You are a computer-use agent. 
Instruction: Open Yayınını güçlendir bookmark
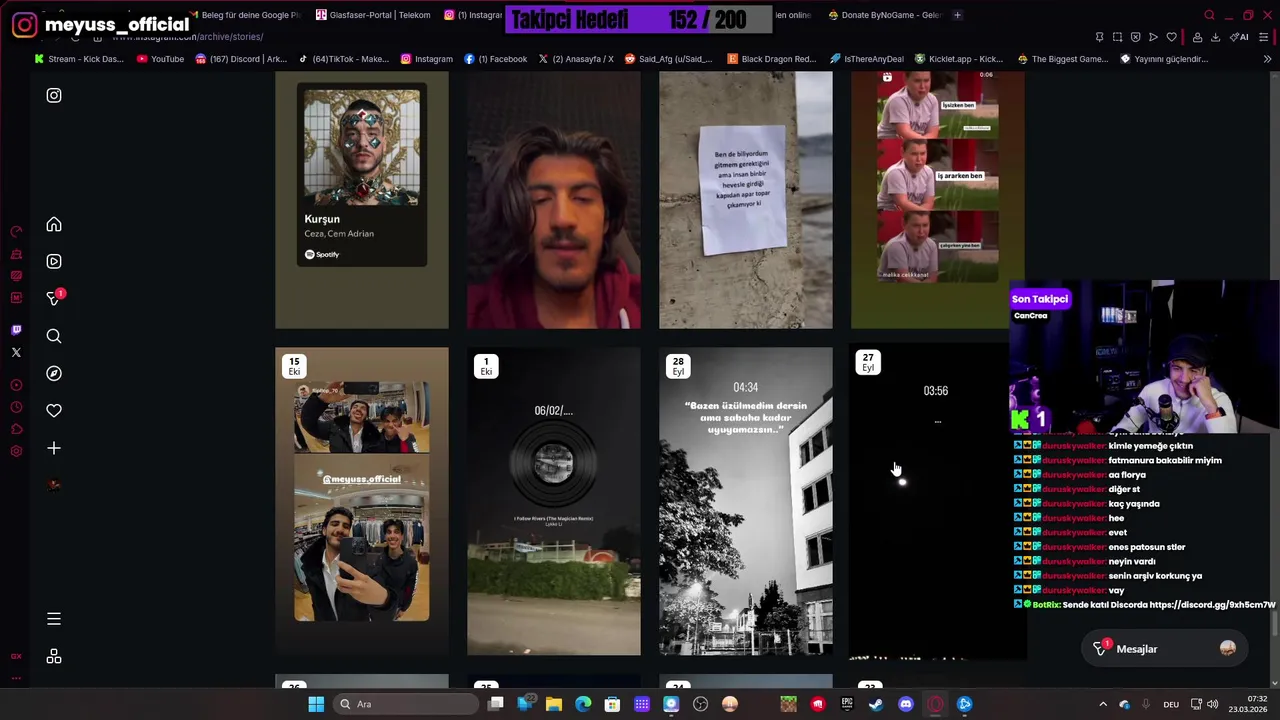pyautogui.click(x=1163, y=59)
